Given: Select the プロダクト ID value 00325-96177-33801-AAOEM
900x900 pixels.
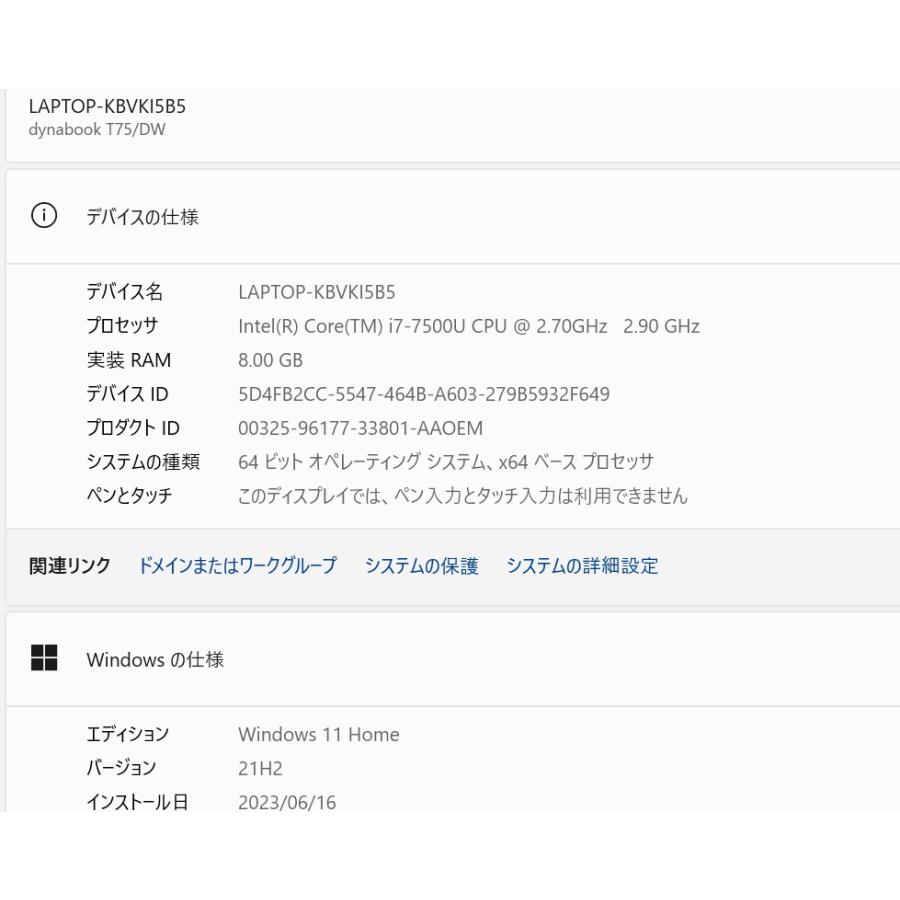Looking at the screenshot, I should click(x=360, y=428).
